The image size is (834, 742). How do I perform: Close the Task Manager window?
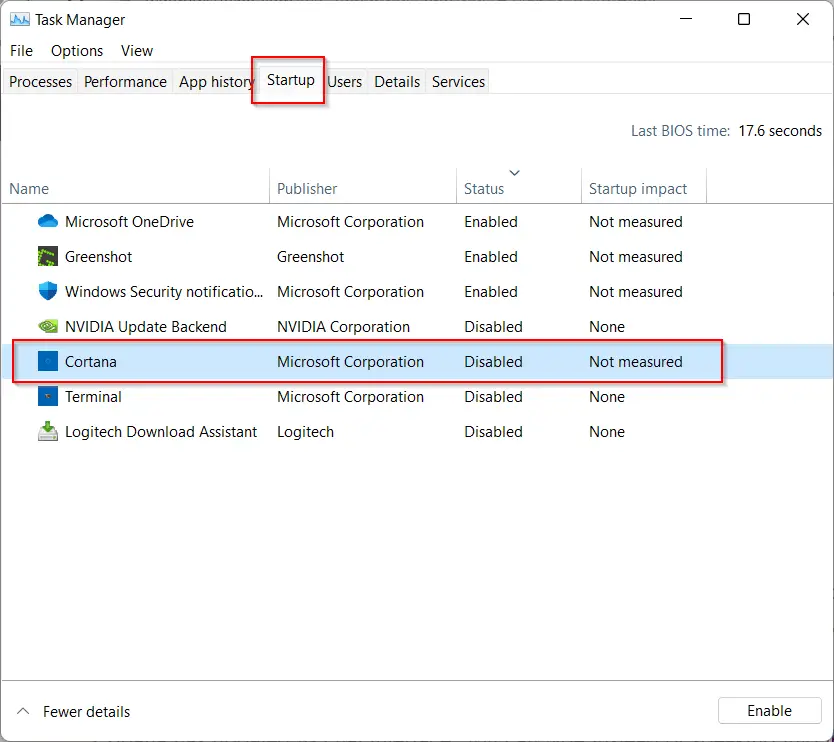pos(803,20)
